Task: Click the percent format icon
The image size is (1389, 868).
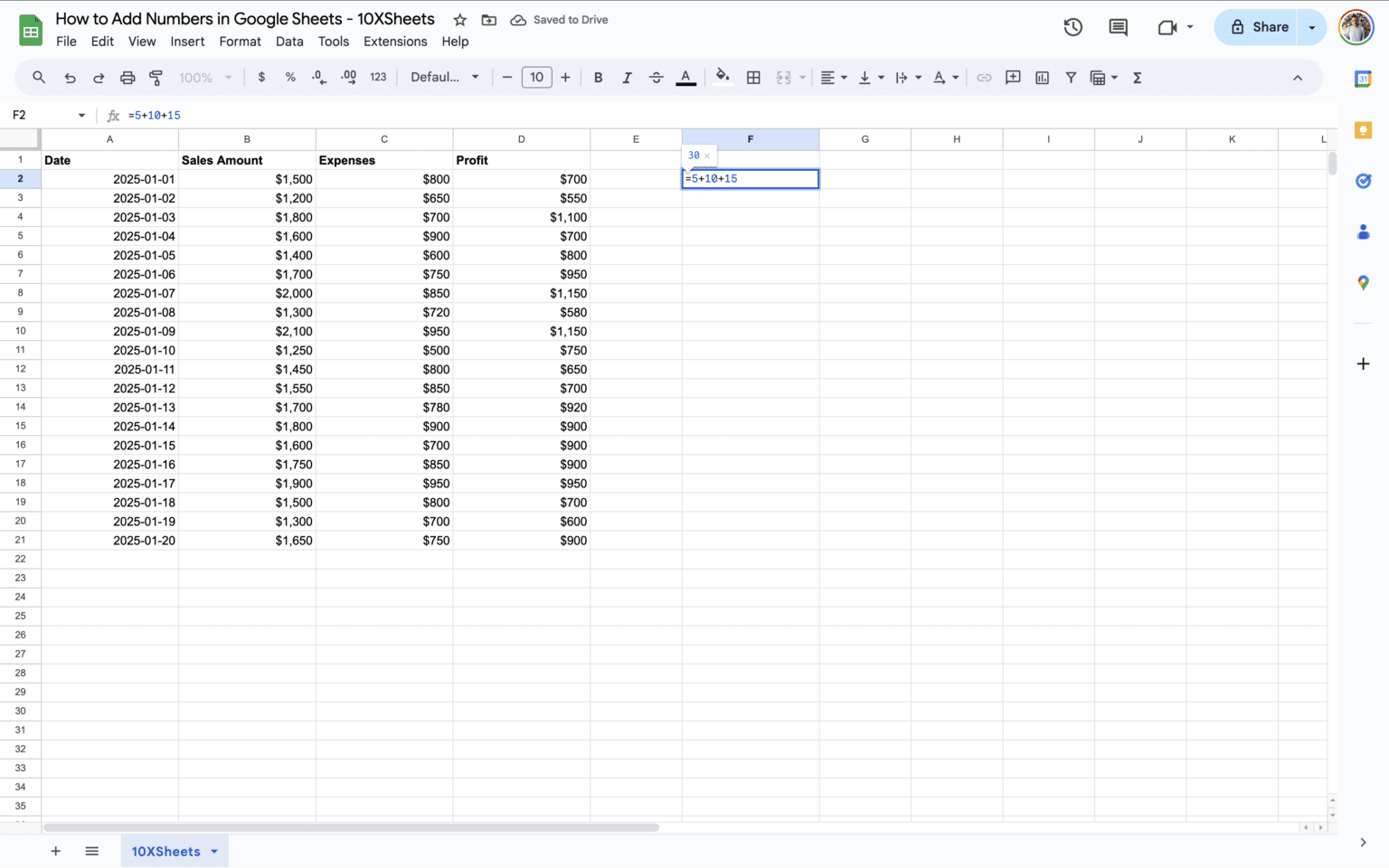Action: 290,77
